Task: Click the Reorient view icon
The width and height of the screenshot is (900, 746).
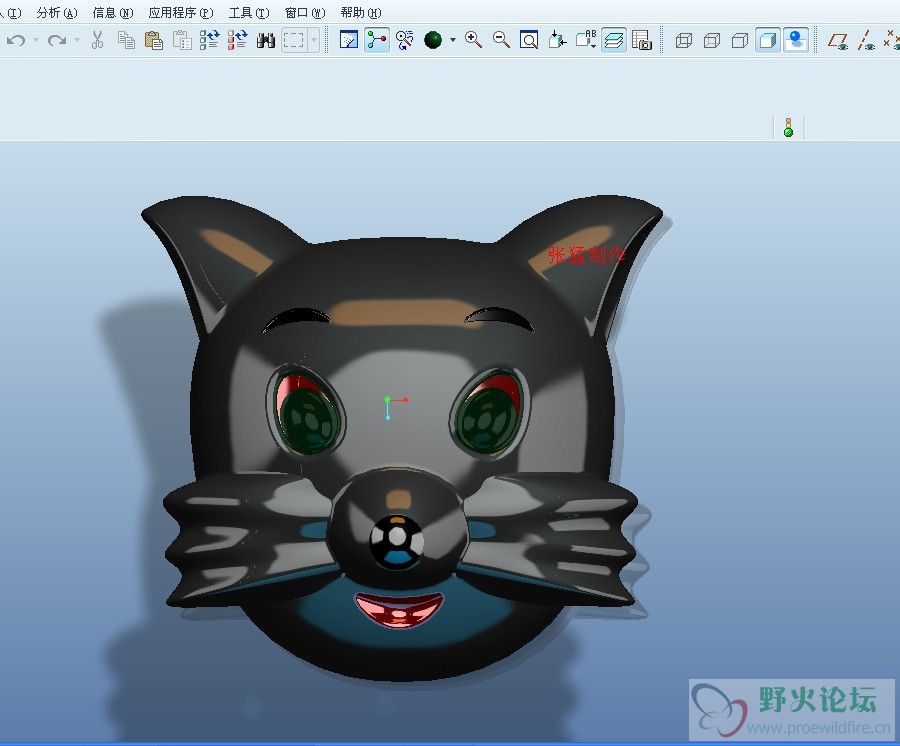Action: click(x=557, y=40)
